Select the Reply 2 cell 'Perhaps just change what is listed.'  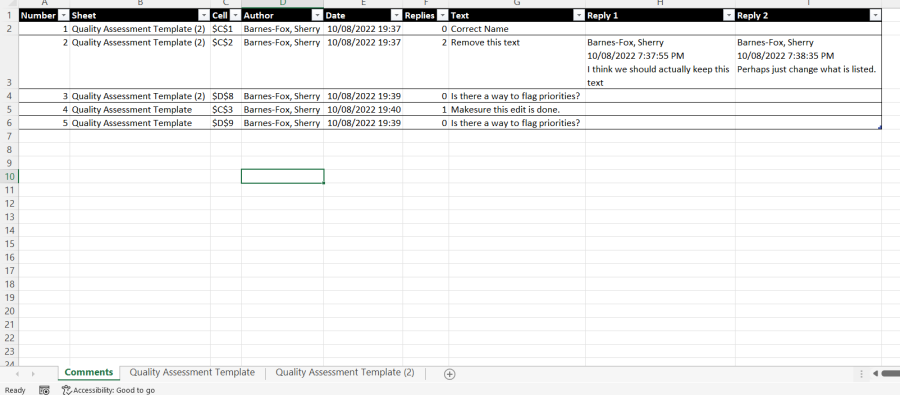[808, 62]
